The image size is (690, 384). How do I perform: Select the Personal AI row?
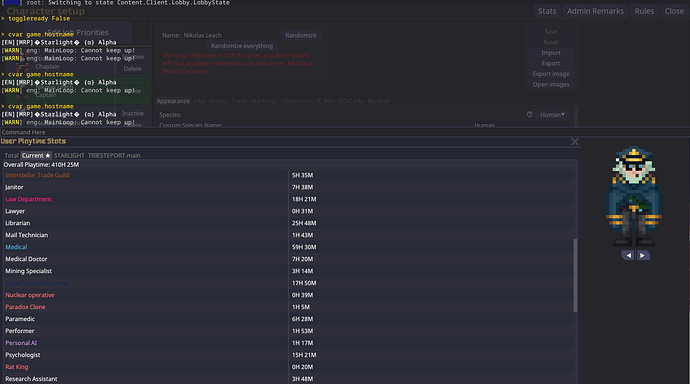click(x=288, y=343)
